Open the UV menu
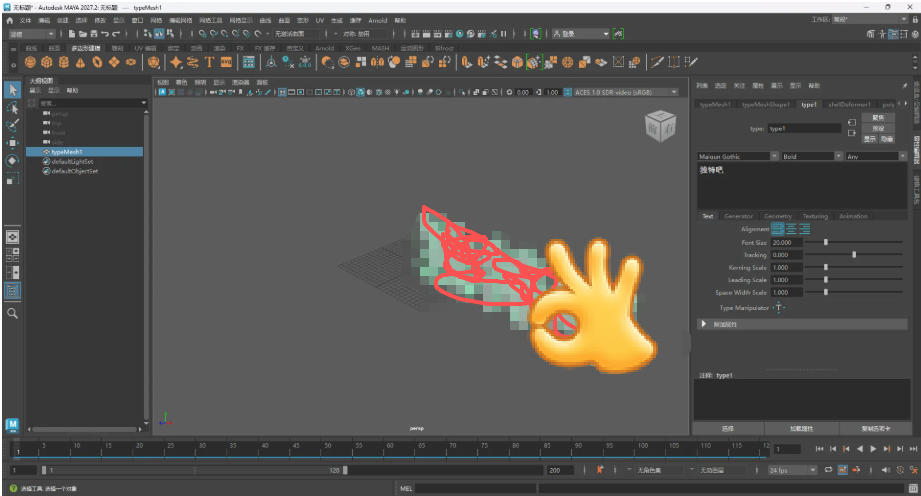The height and width of the screenshot is (496, 921). click(320, 20)
